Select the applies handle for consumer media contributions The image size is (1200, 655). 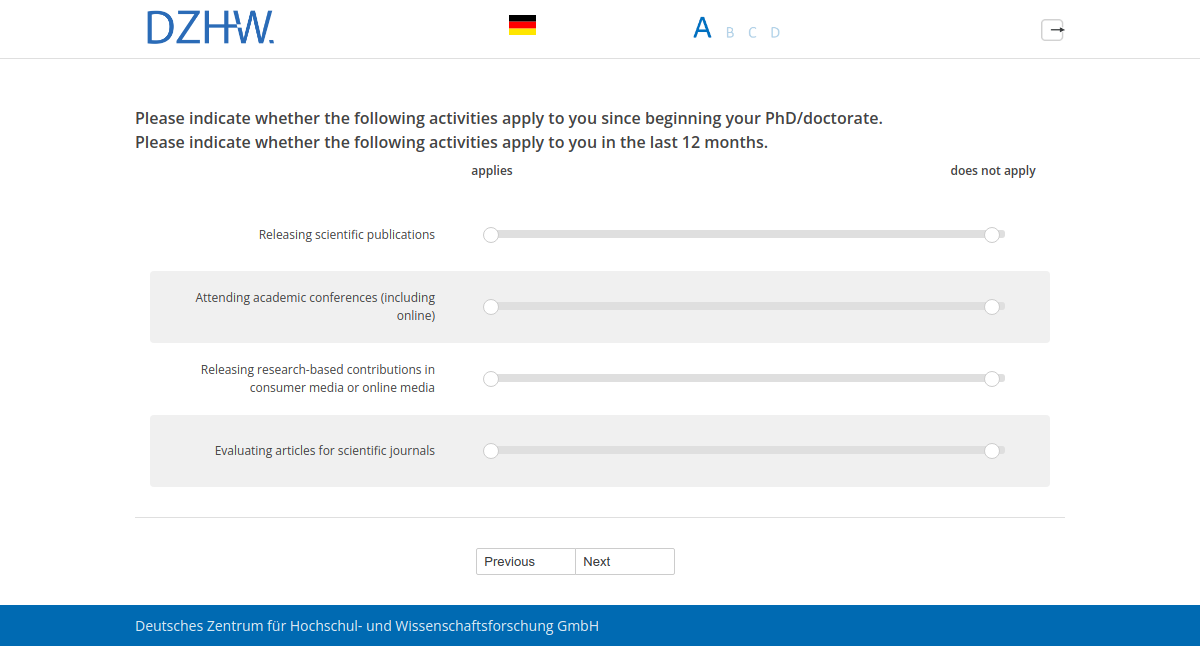pos(491,379)
